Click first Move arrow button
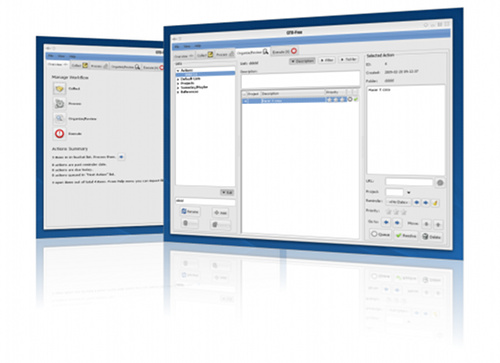 [x=426, y=224]
